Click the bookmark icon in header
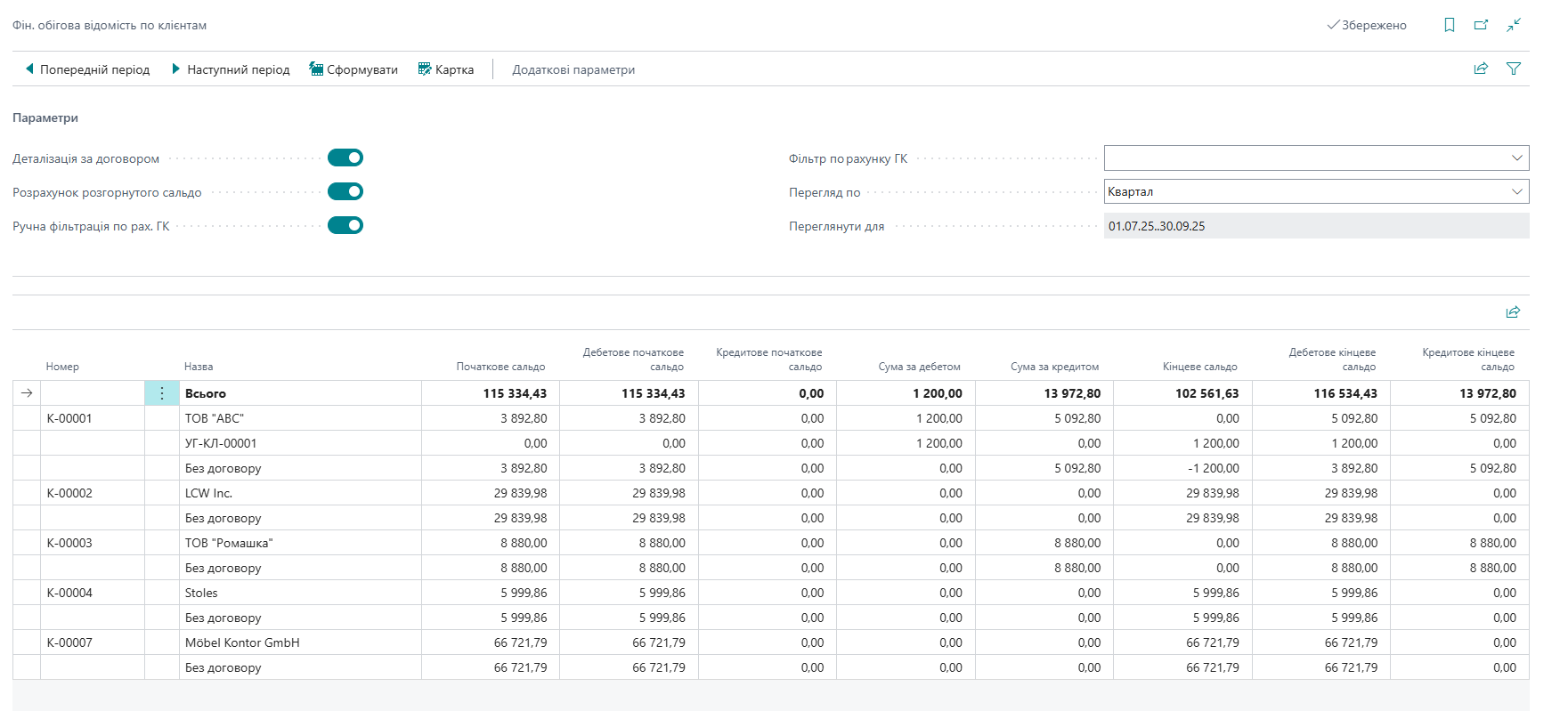The width and height of the screenshot is (1568, 711). (1450, 25)
